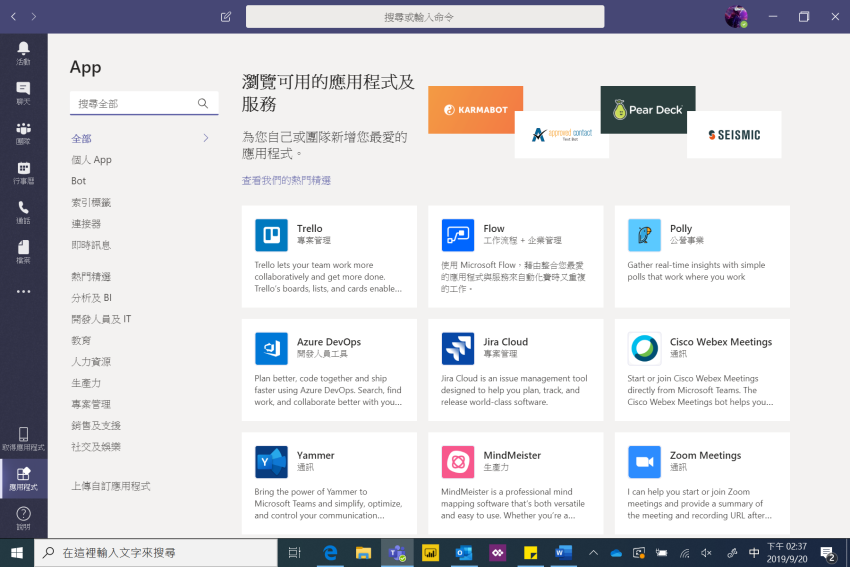Open the Seismic banner tile
The height and width of the screenshot is (567, 850).
coord(734,134)
